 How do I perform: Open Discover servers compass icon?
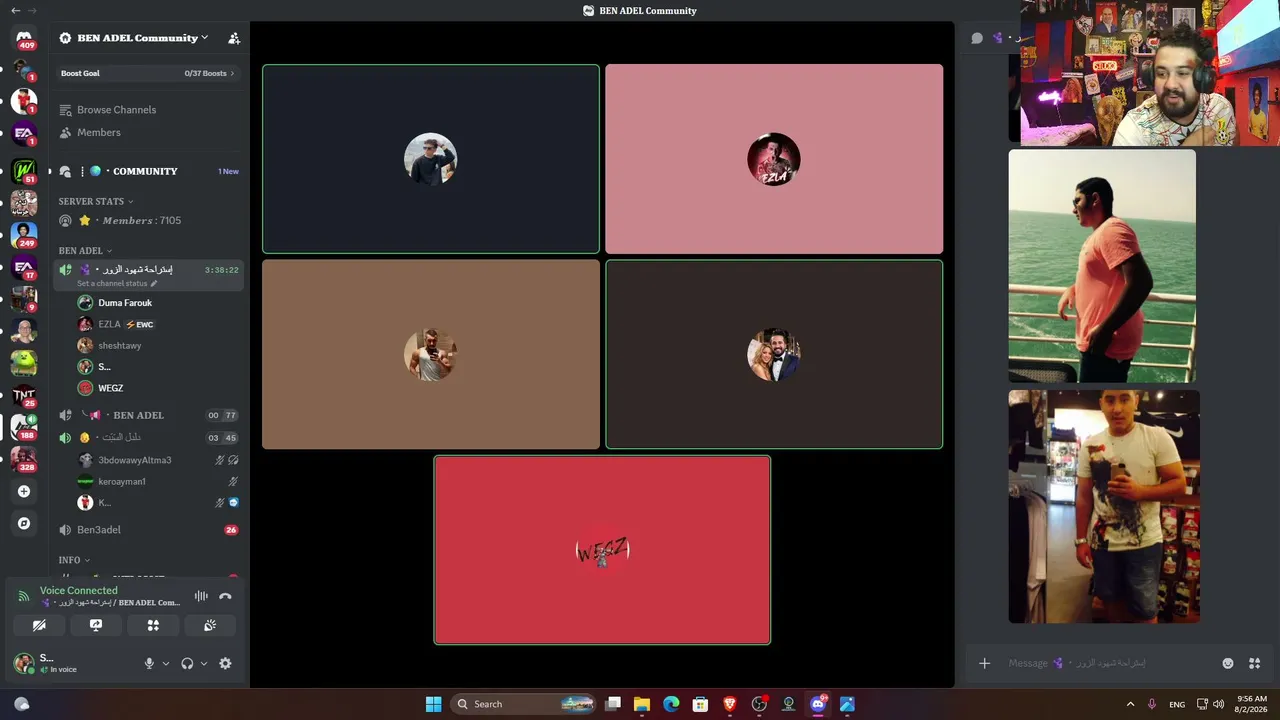point(24,523)
